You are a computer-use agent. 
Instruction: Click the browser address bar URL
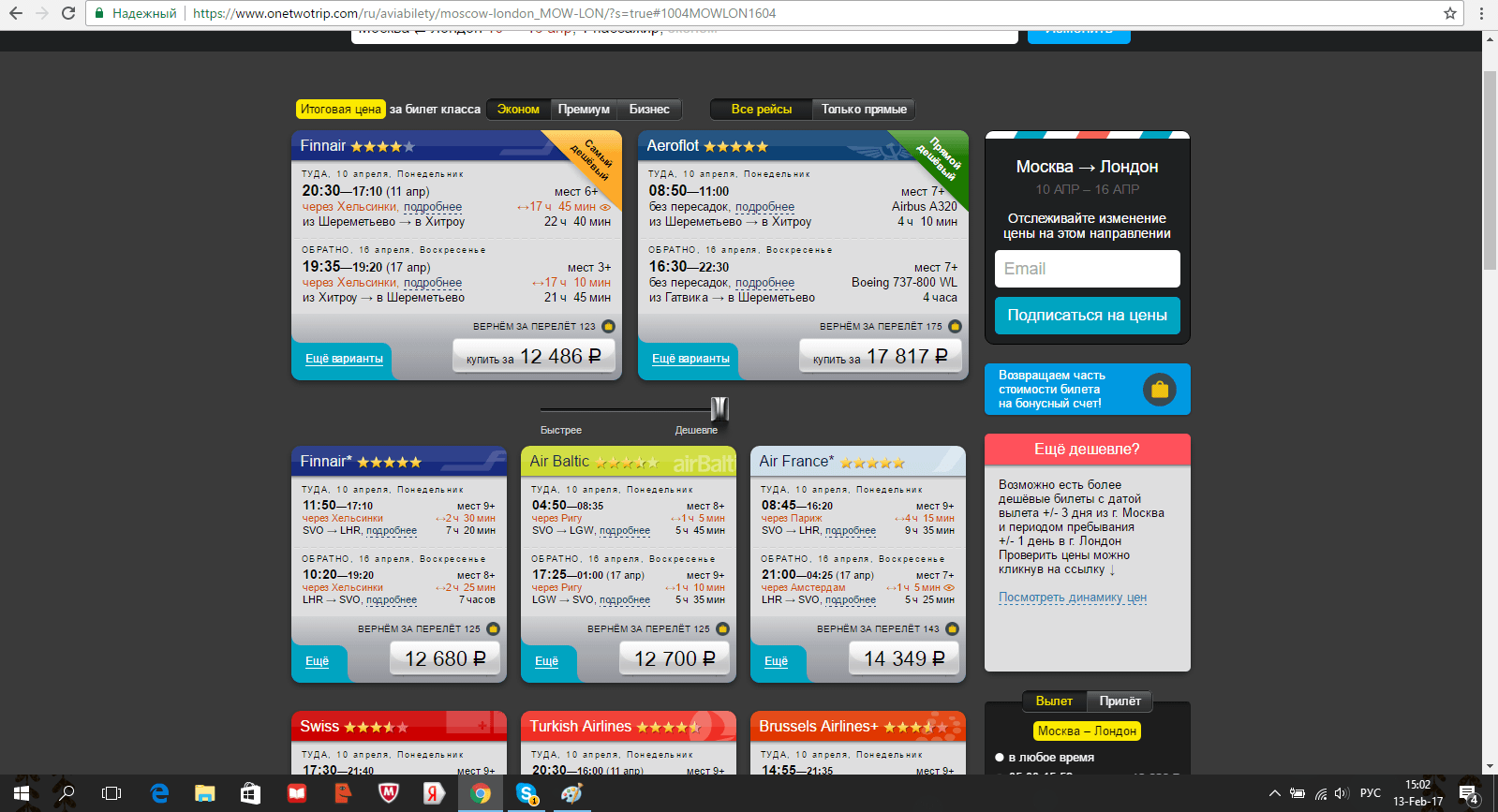(484, 13)
